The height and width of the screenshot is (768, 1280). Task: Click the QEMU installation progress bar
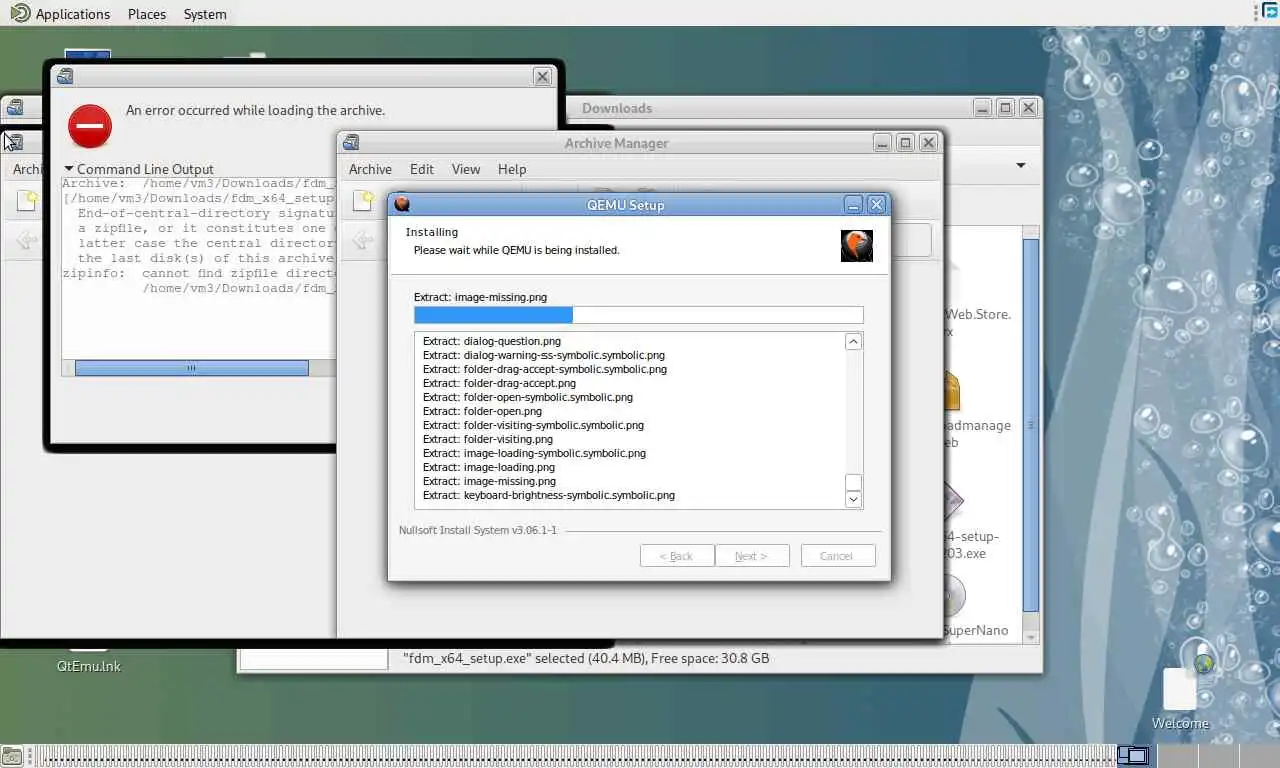click(x=638, y=315)
